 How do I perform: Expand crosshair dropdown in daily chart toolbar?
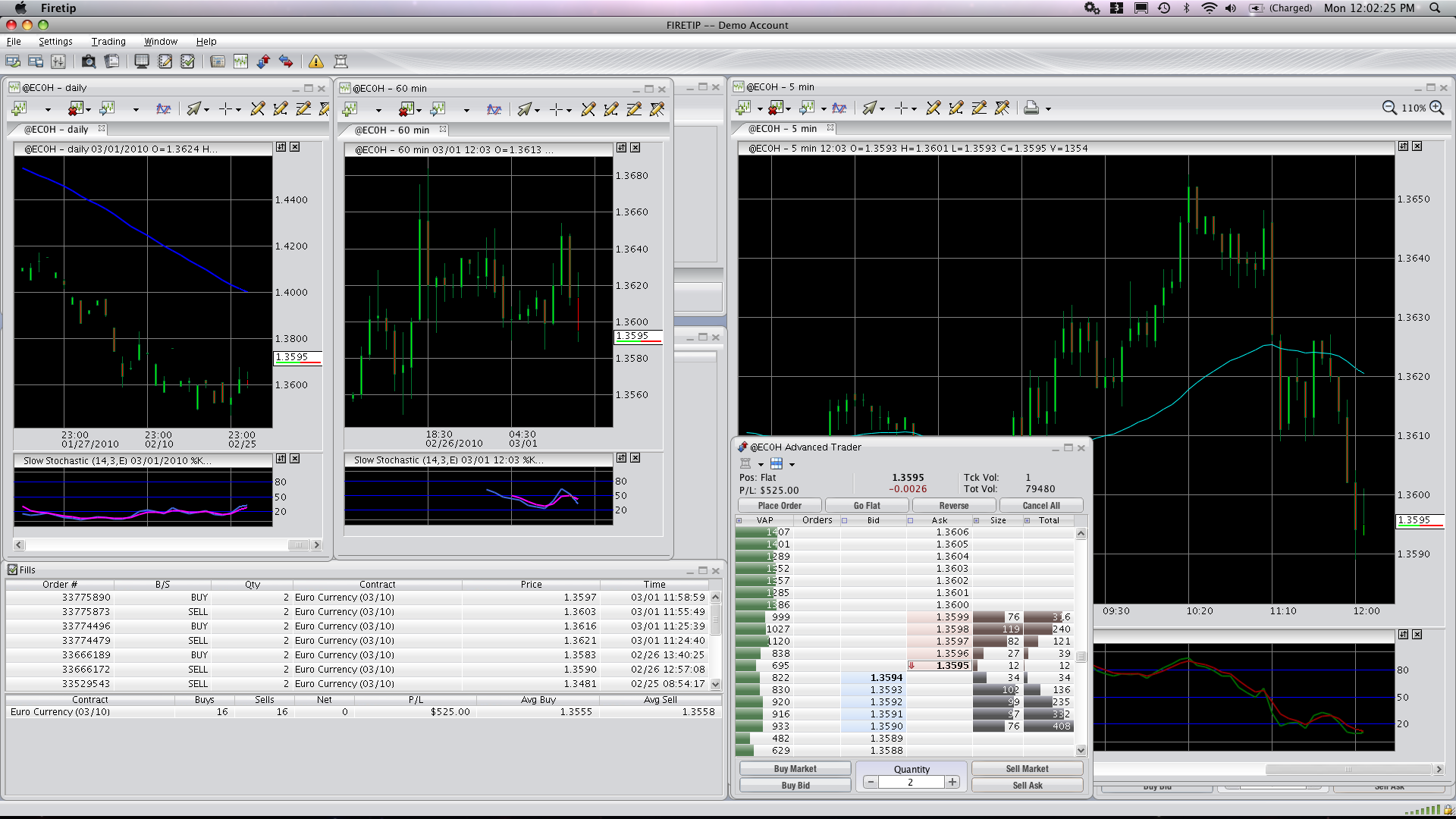[x=238, y=110]
